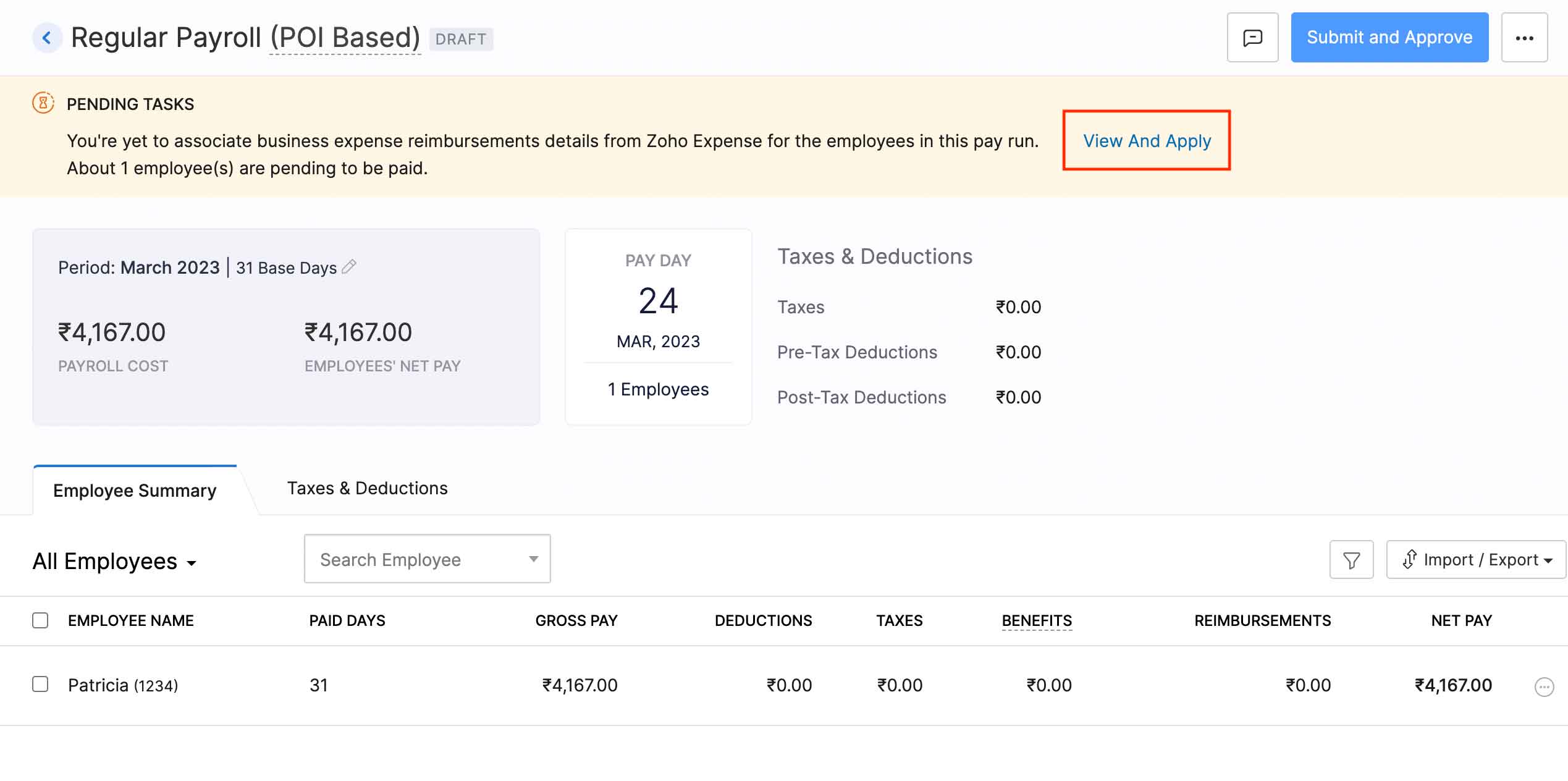
Task: Open the filter icon above the employee table
Action: coord(1351,559)
